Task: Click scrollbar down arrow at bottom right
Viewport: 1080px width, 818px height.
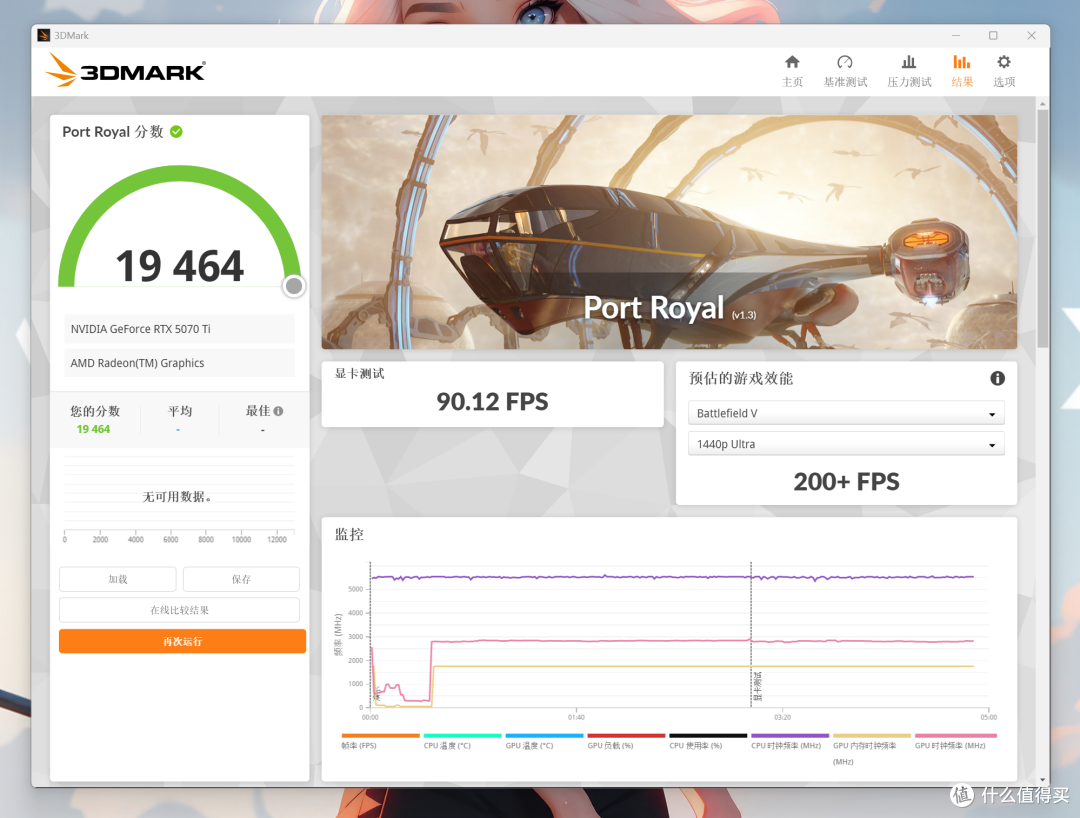Action: [x=1043, y=780]
